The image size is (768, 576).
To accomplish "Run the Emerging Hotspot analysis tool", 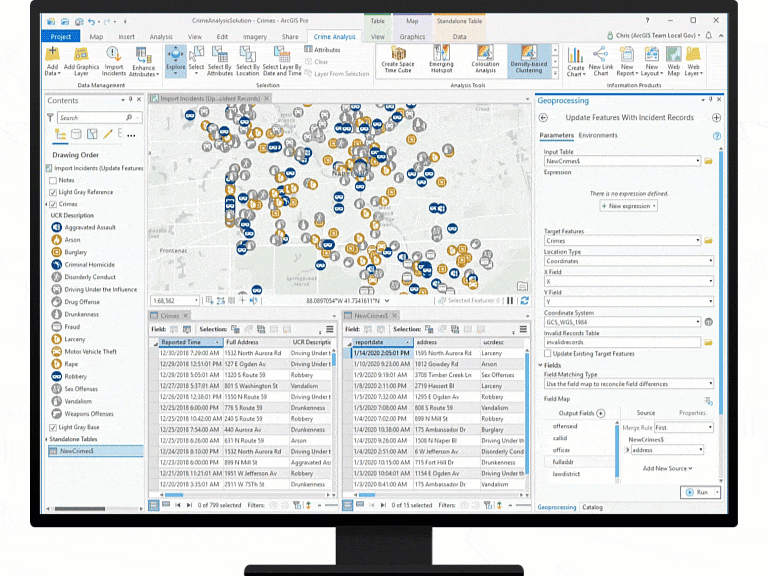I will click(x=441, y=59).
